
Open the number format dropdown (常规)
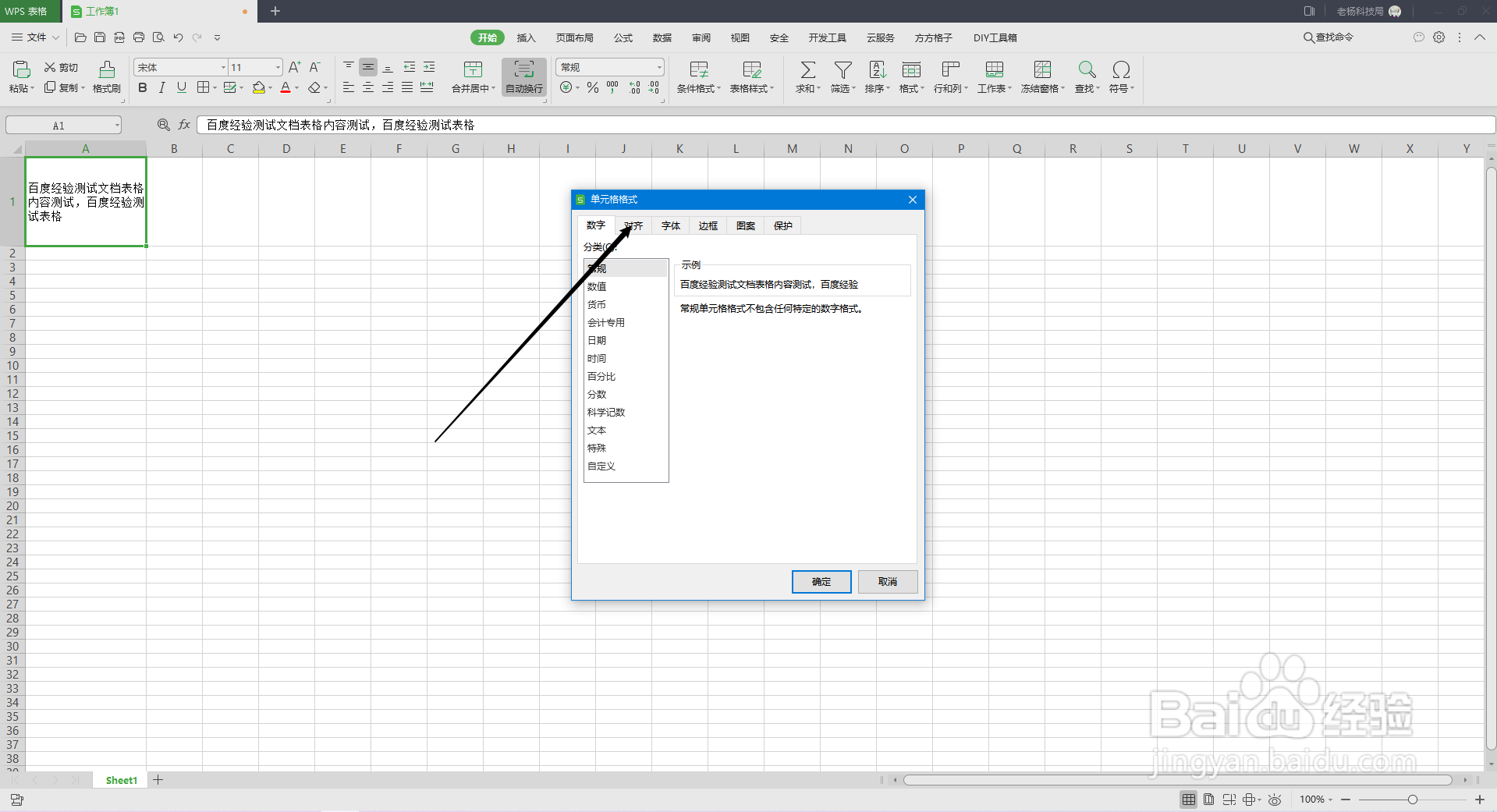(659, 68)
